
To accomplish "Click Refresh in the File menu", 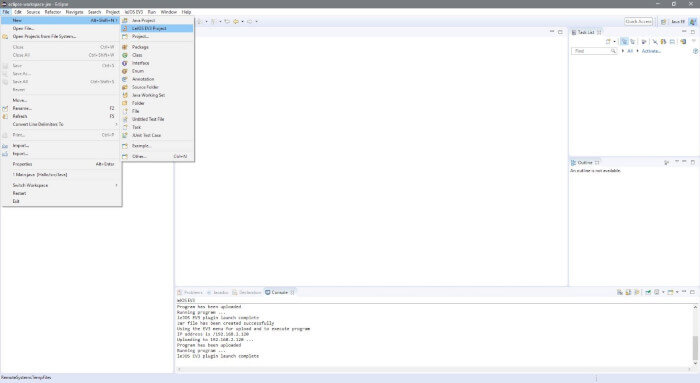I will tap(61, 116).
